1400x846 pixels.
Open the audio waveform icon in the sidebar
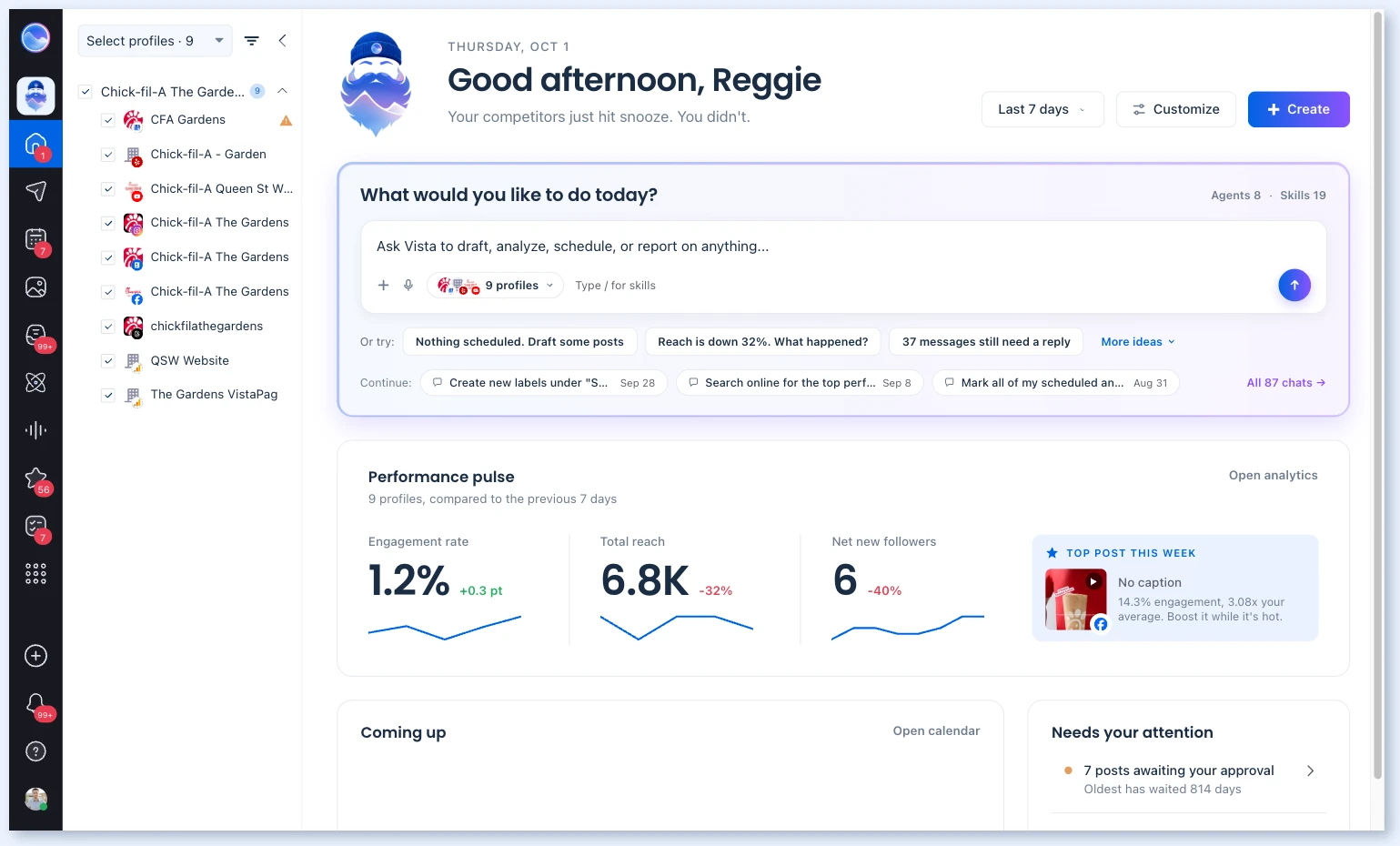pos(35,430)
